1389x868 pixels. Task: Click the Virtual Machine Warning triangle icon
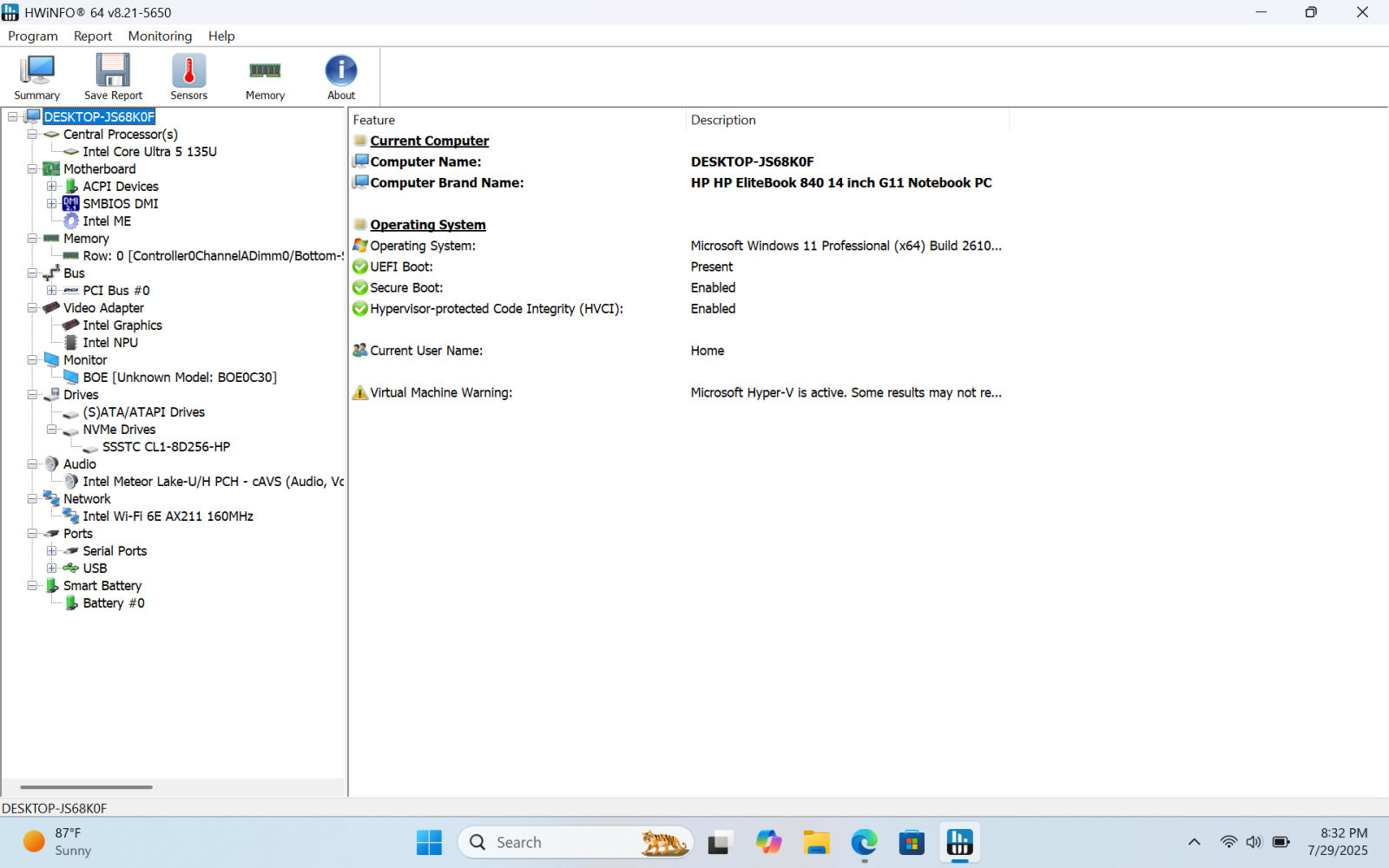[x=360, y=392]
